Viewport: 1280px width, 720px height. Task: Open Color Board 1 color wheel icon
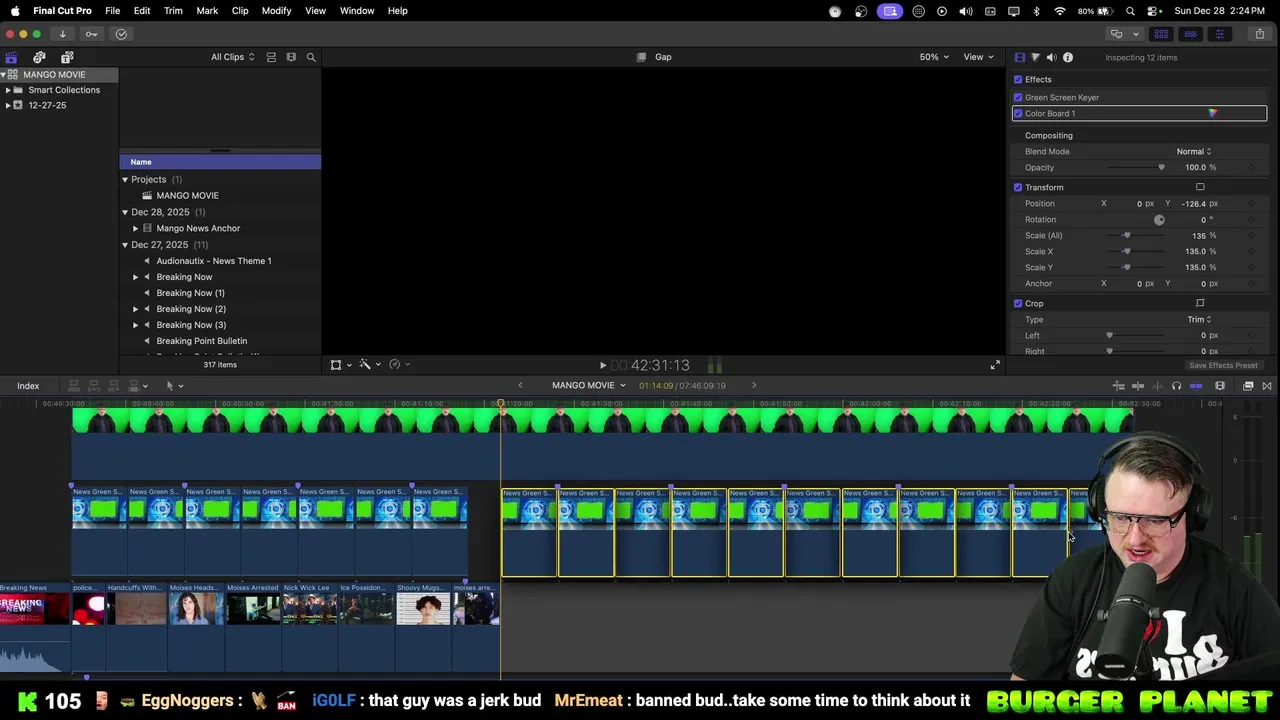click(1213, 113)
